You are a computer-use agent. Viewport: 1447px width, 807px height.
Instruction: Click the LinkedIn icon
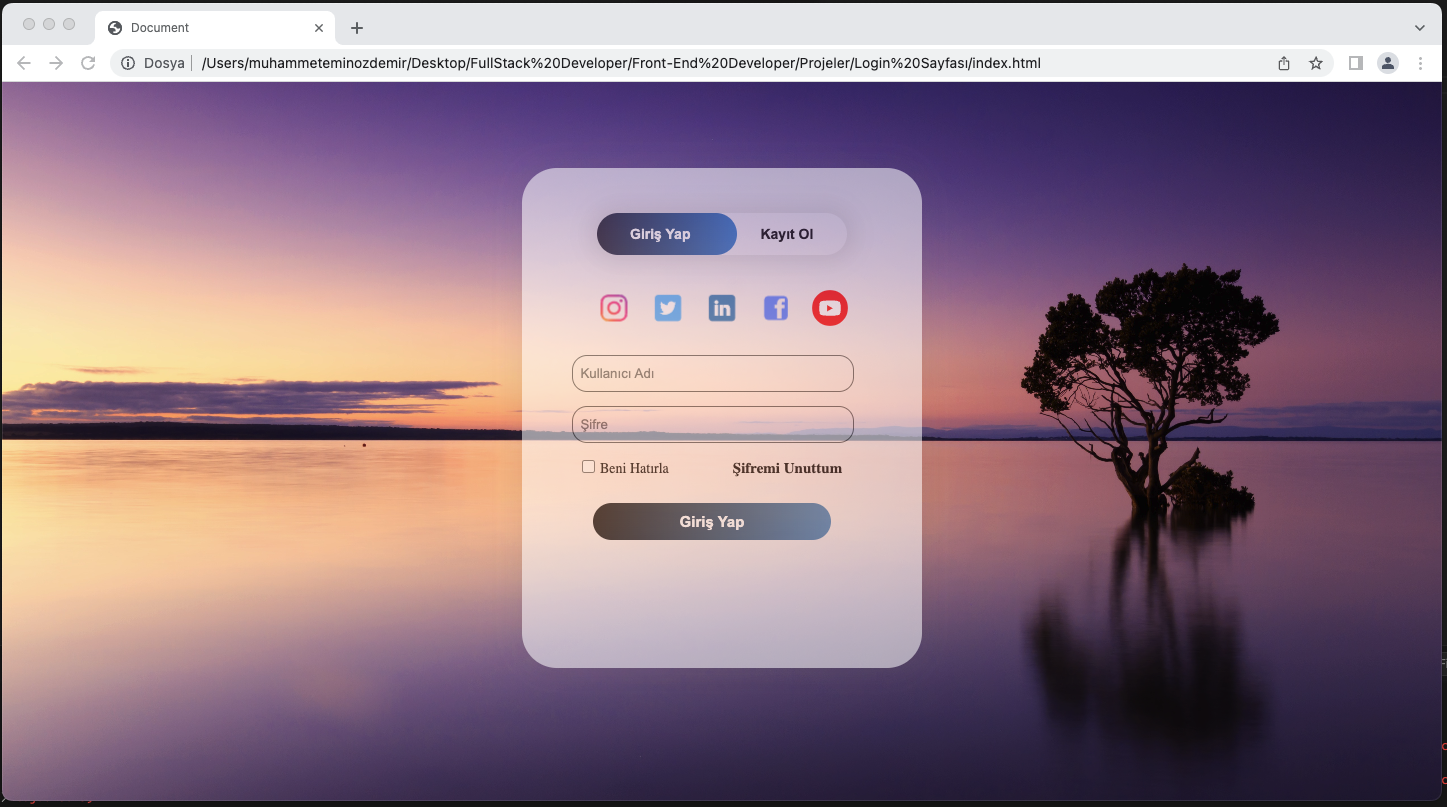click(721, 307)
